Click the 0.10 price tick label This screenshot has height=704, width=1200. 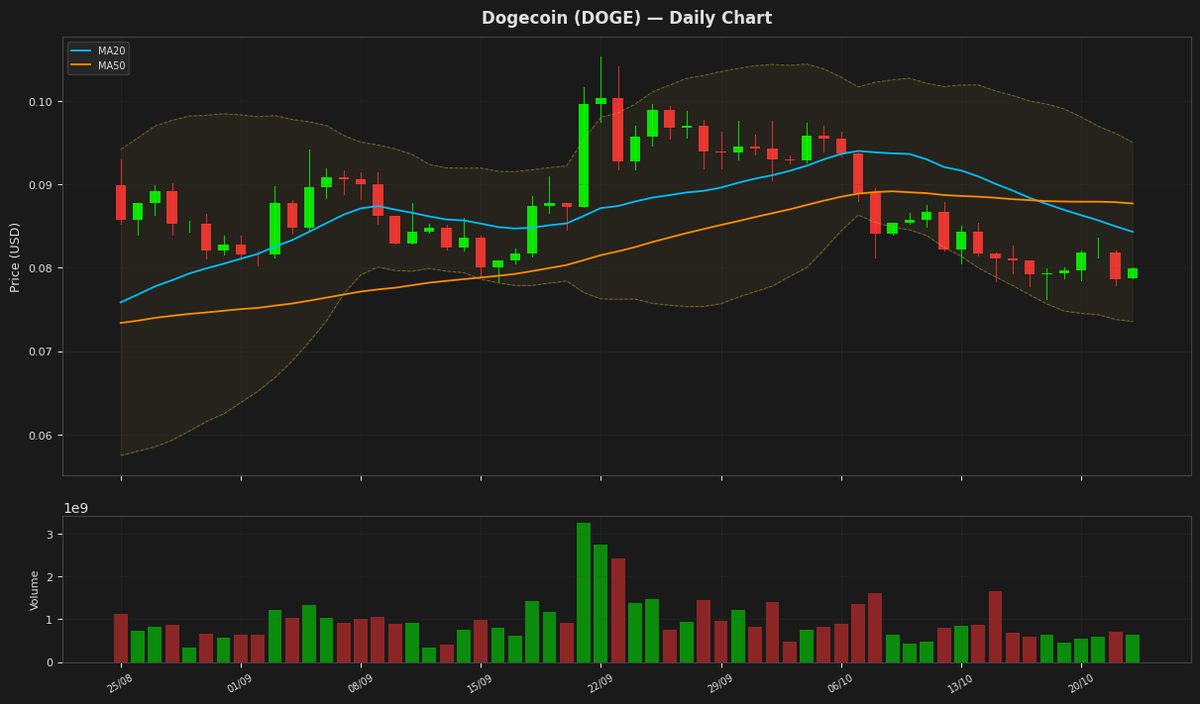click(42, 102)
